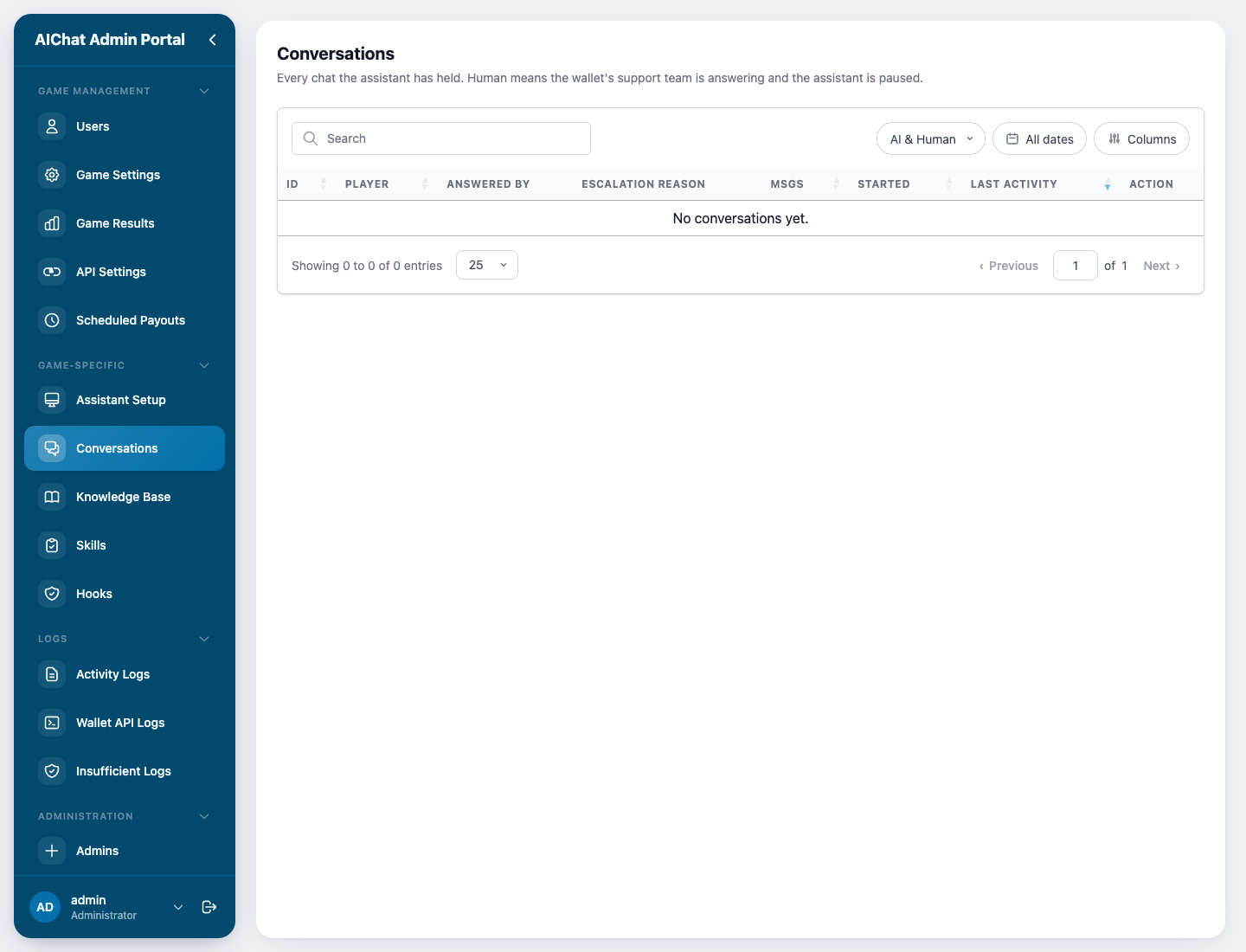Open Knowledge Base in sidebar
Image resolution: width=1246 pixels, height=952 pixels.
(125, 497)
